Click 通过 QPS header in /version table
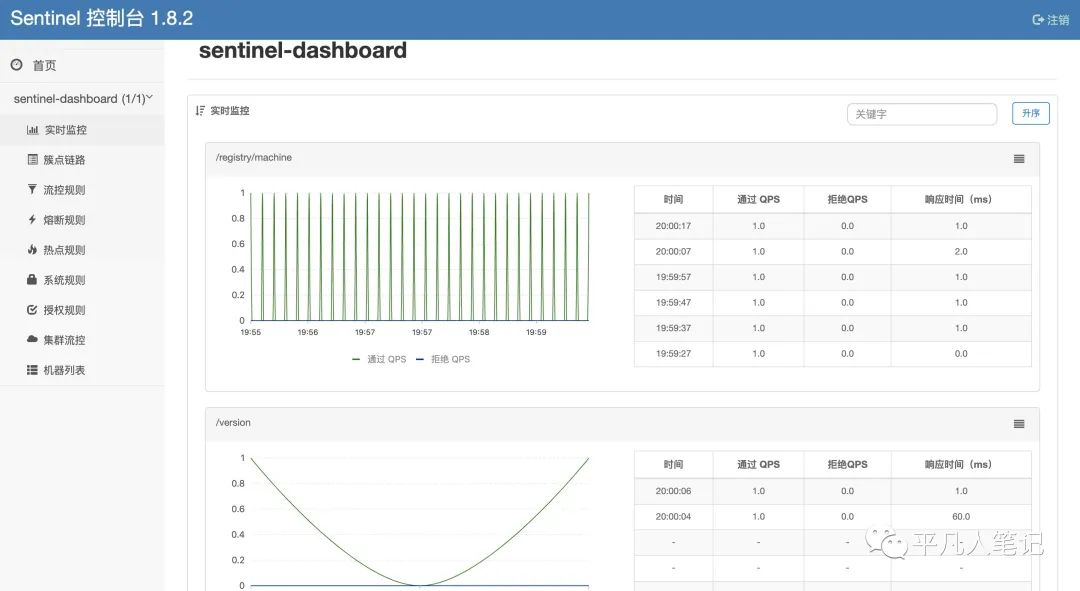 [x=758, y=464]
